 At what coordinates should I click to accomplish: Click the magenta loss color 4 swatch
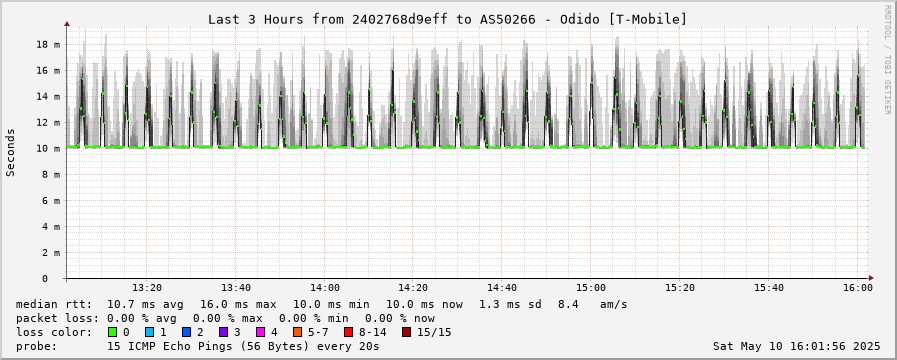(x=260, y=332)
